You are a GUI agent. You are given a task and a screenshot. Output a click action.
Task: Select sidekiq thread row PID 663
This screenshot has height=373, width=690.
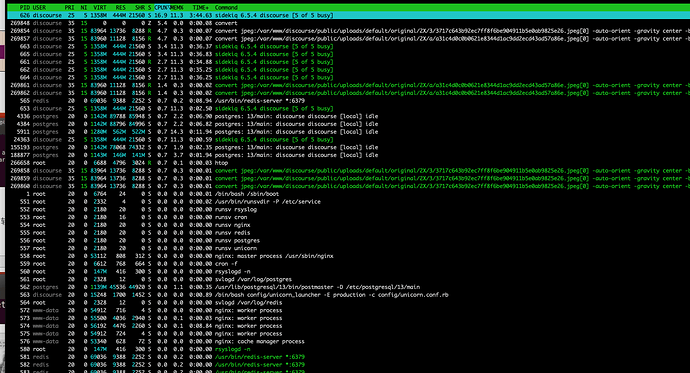pos(349,47)
